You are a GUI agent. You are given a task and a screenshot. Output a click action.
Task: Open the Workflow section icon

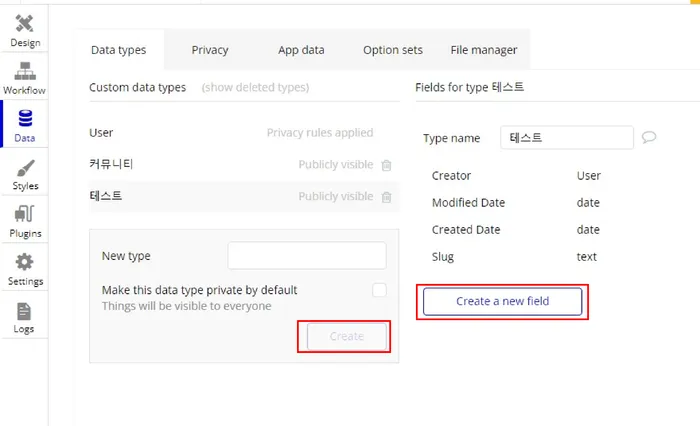click(x=24, y=72)
